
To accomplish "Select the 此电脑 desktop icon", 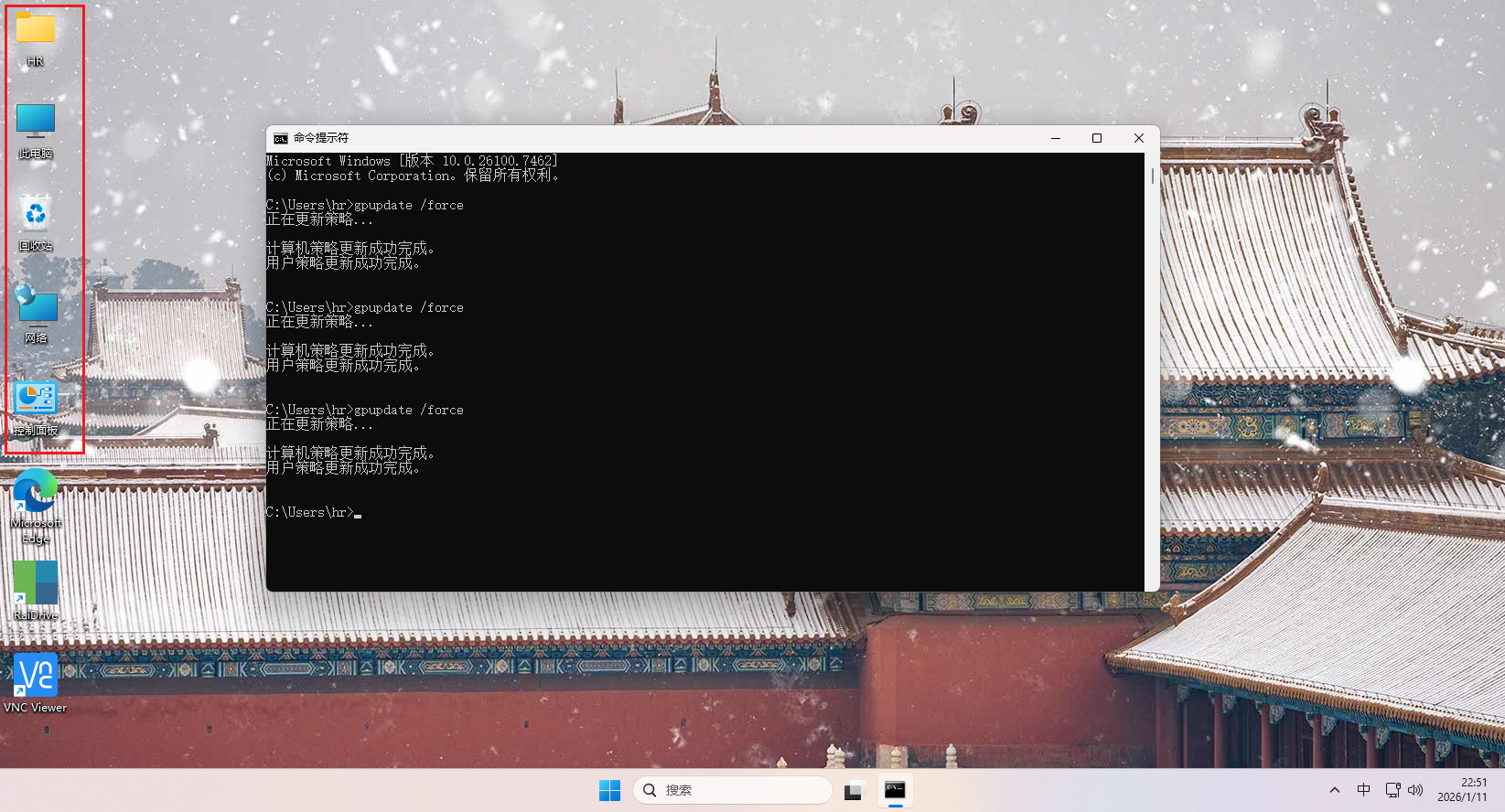I will (x=36, y=132).
